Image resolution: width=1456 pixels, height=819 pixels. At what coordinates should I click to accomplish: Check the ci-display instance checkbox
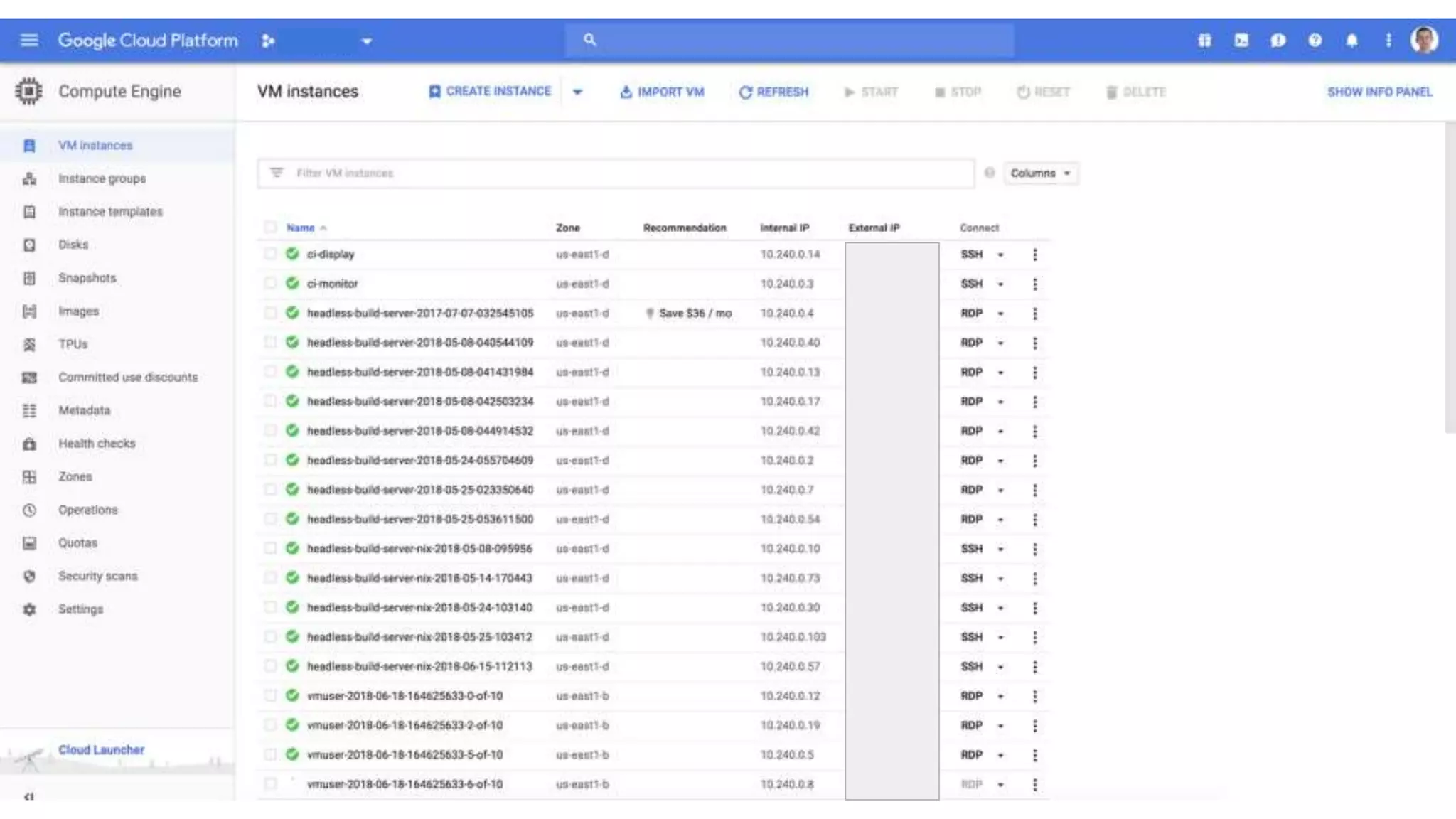tap(270, 254)
